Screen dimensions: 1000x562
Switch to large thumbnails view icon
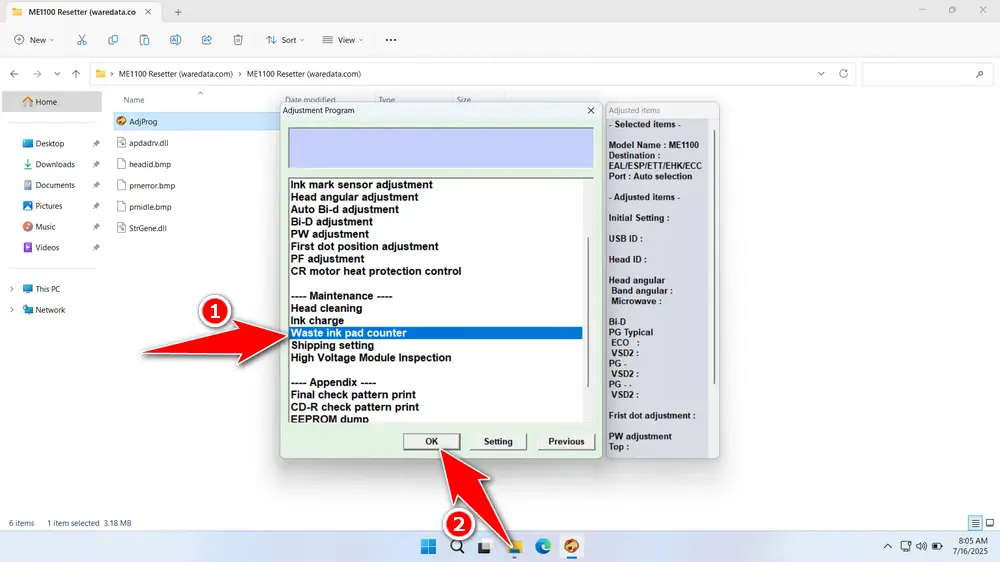pyautogui.click(x=990, y=523)
